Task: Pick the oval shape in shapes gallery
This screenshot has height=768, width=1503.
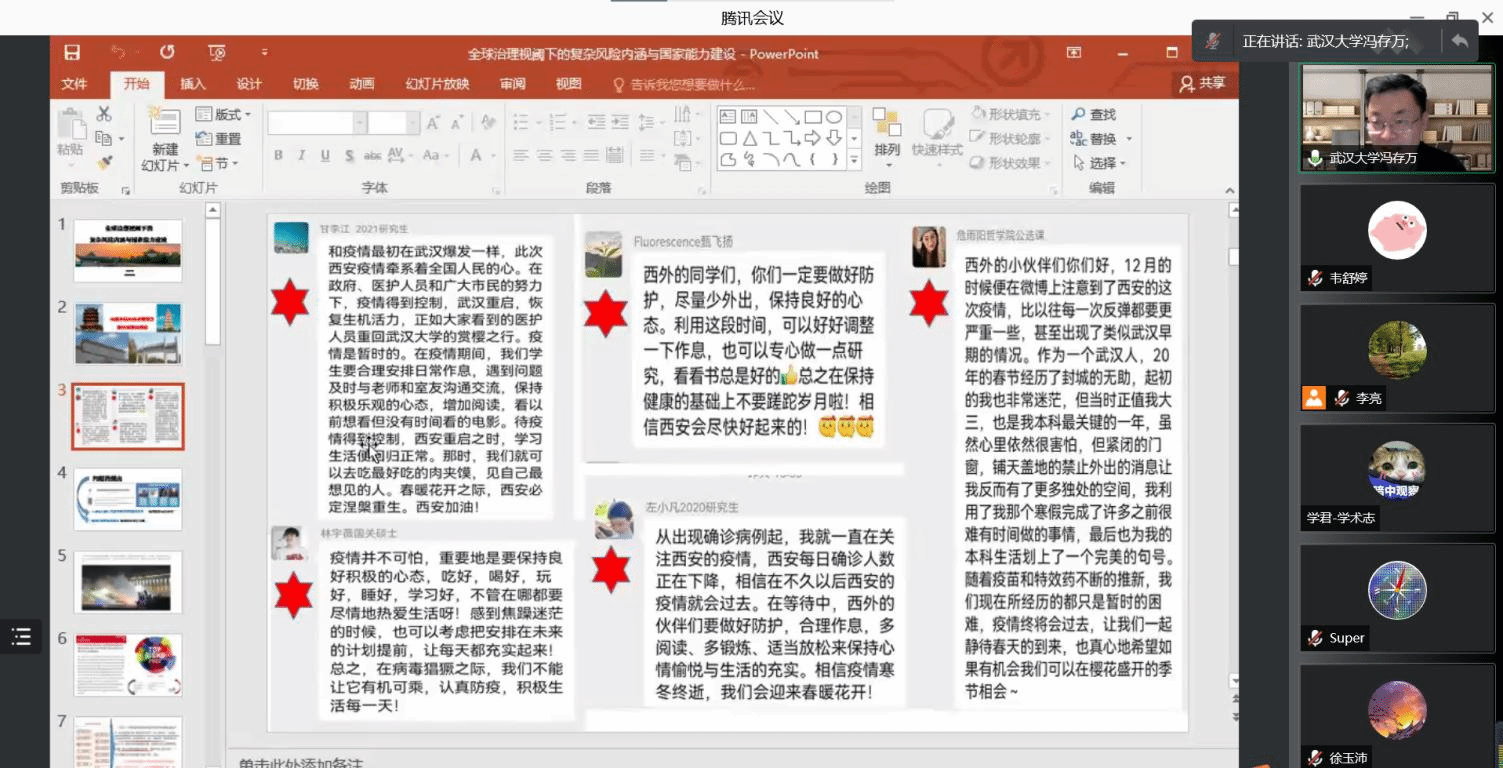Action: click(833, 116)
